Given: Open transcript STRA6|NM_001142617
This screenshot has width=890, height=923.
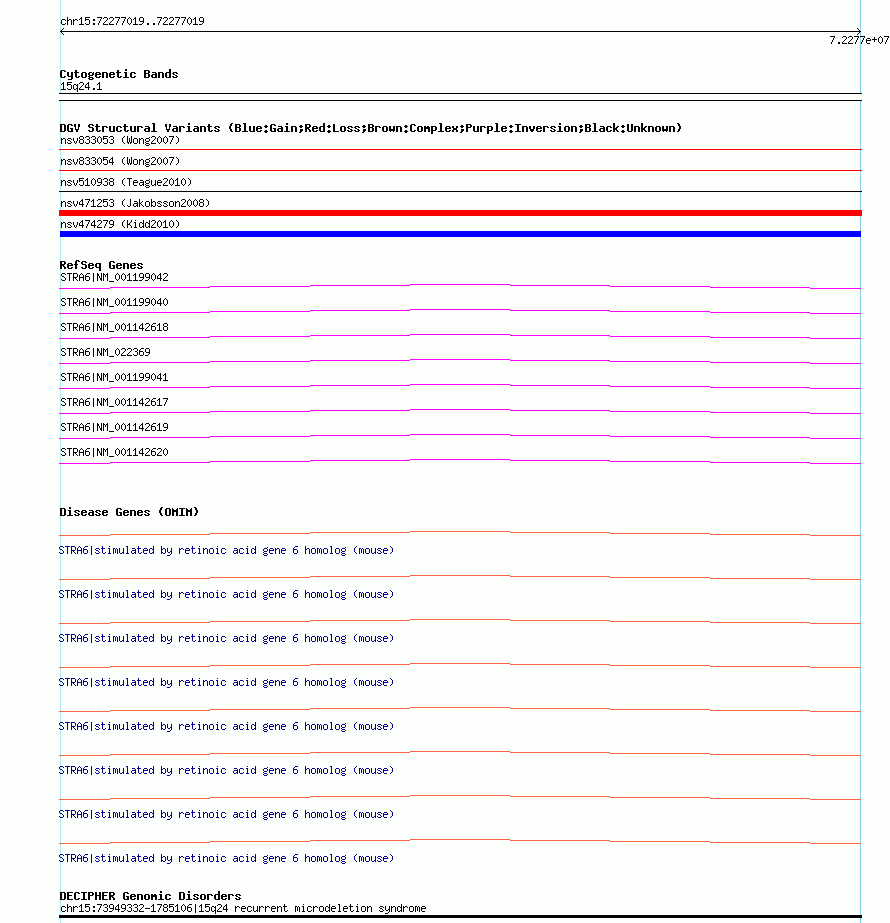Looking at the screenshot, I should click(114, 403).
